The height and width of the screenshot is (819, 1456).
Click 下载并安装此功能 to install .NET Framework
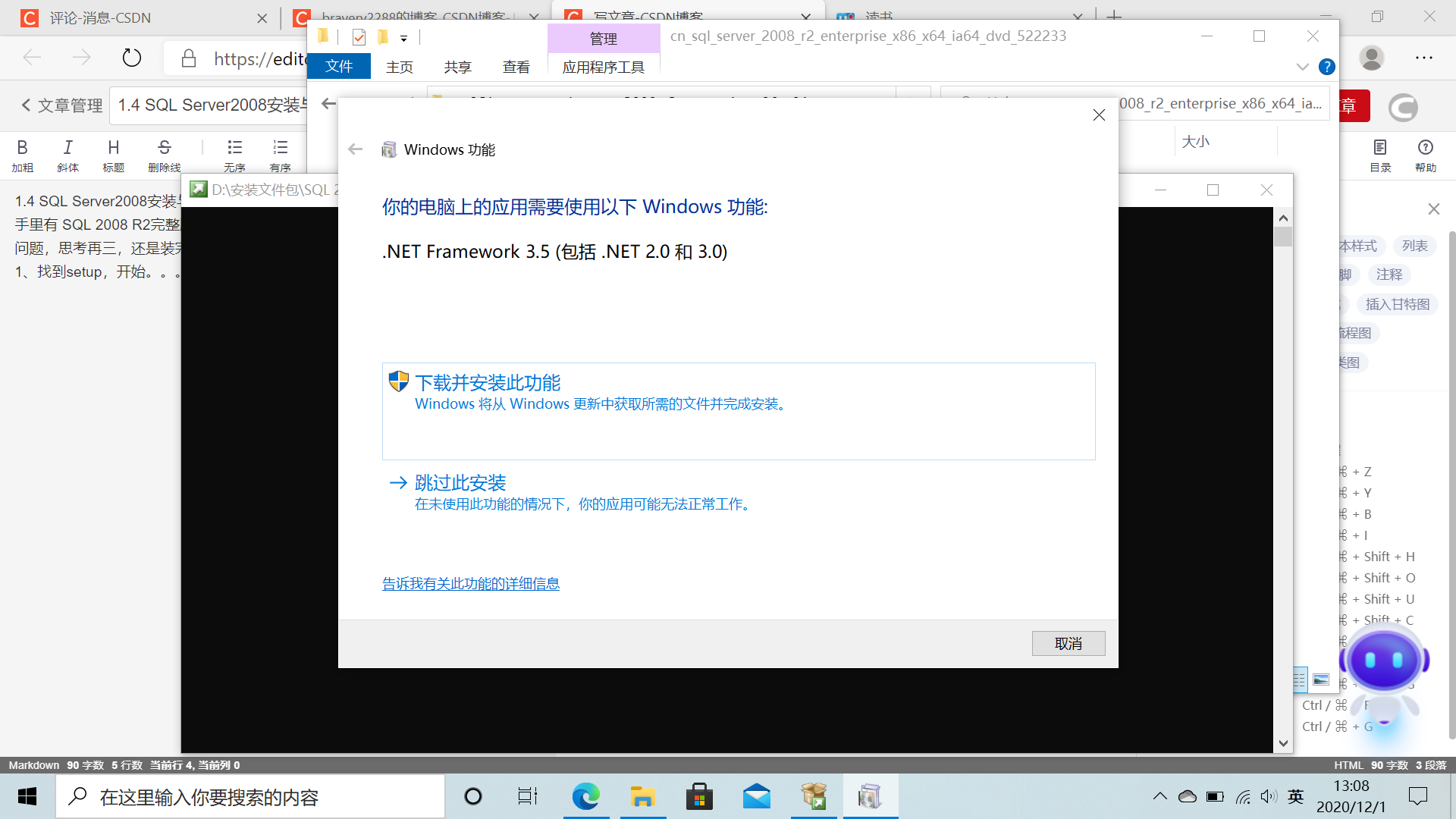pos(739,411)
